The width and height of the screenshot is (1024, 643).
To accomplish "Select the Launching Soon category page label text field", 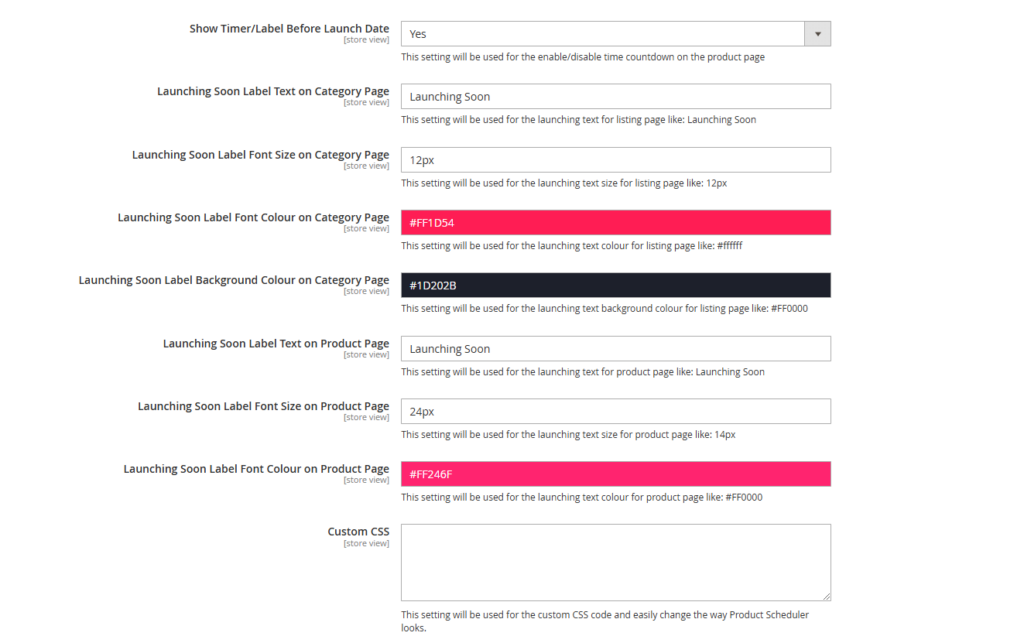I will [615, 96].
